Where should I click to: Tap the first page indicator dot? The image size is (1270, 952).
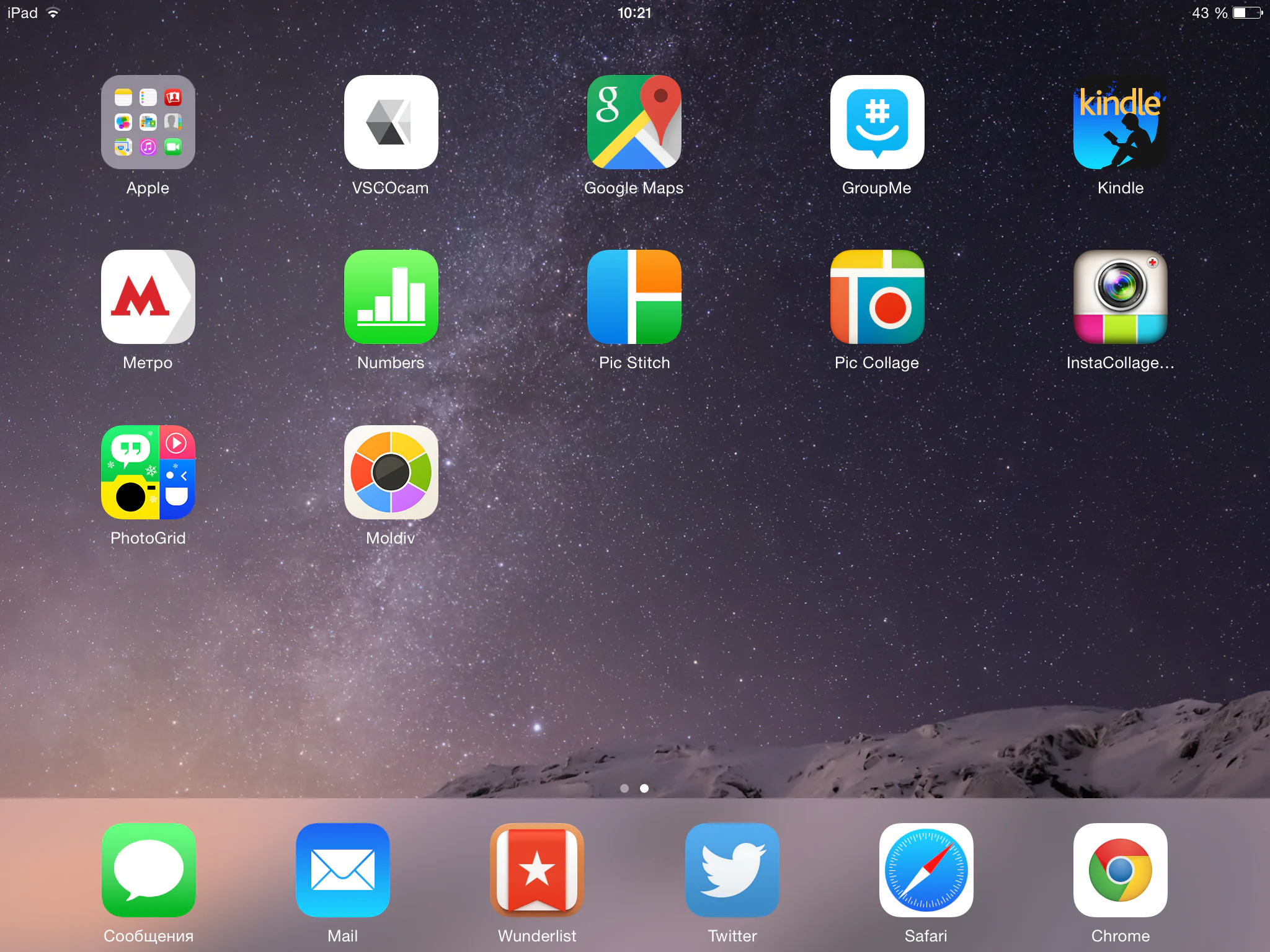(x=624, y=788)
